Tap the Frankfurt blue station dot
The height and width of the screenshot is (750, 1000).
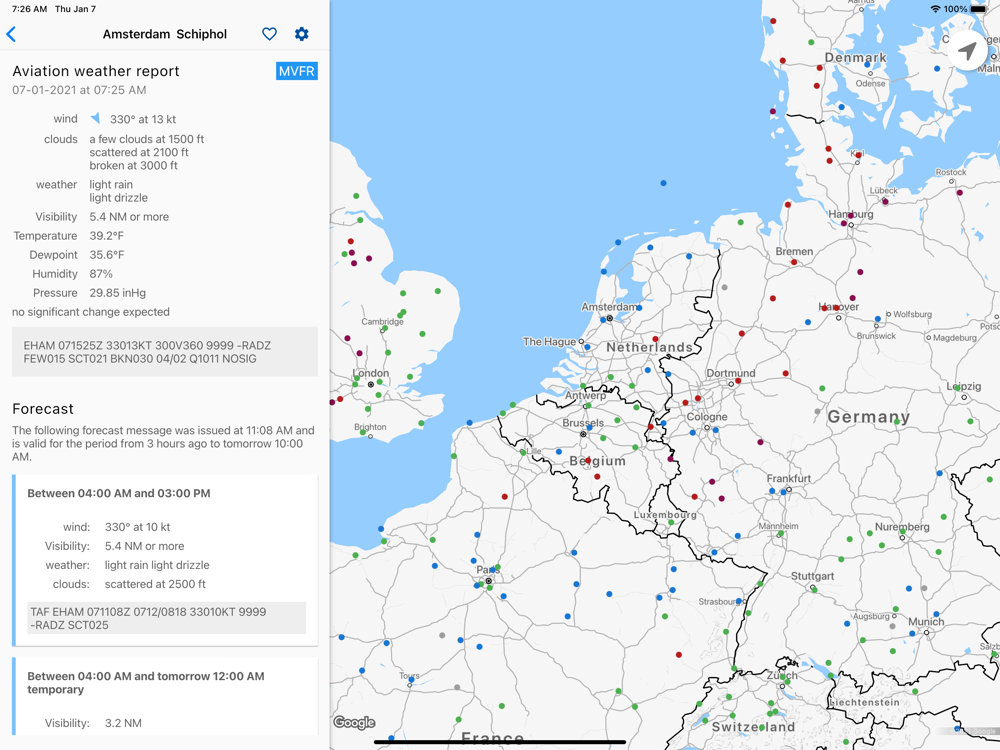[783, 492]
